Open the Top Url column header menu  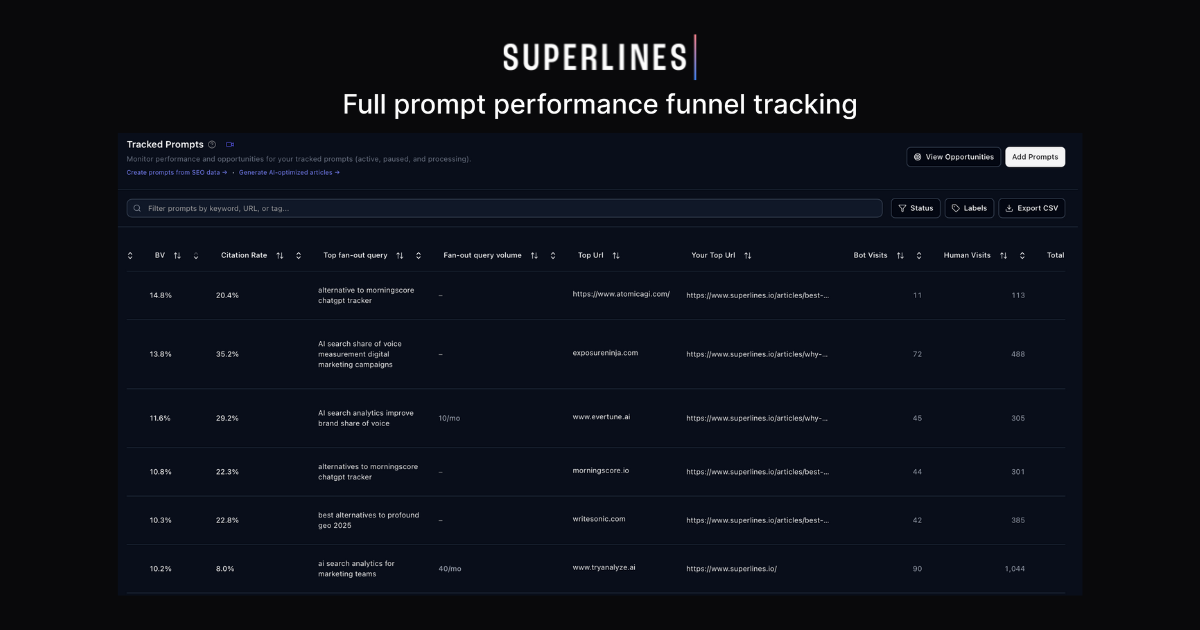[615, 255]
